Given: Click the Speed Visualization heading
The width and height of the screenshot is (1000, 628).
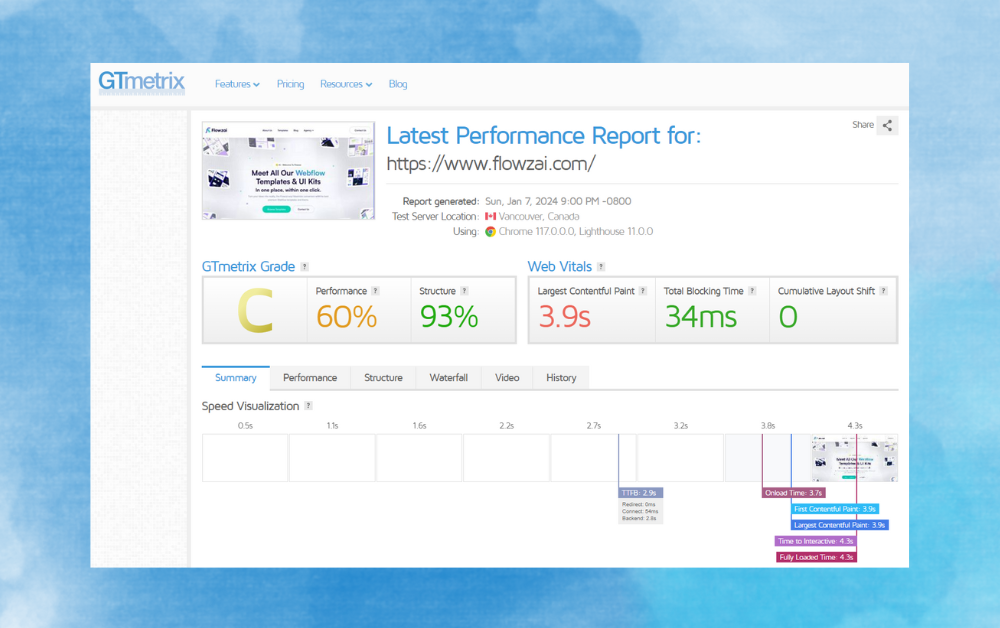Looking at the screenshot, I should pos(250,406).
